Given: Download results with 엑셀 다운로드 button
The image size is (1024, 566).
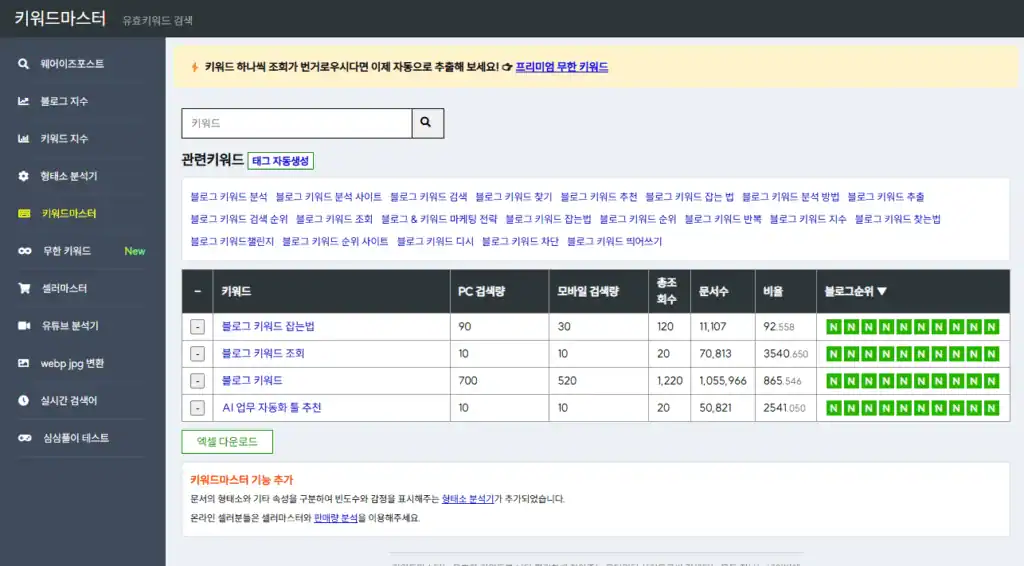Looking at the screenshot, I should pos(227,442).
